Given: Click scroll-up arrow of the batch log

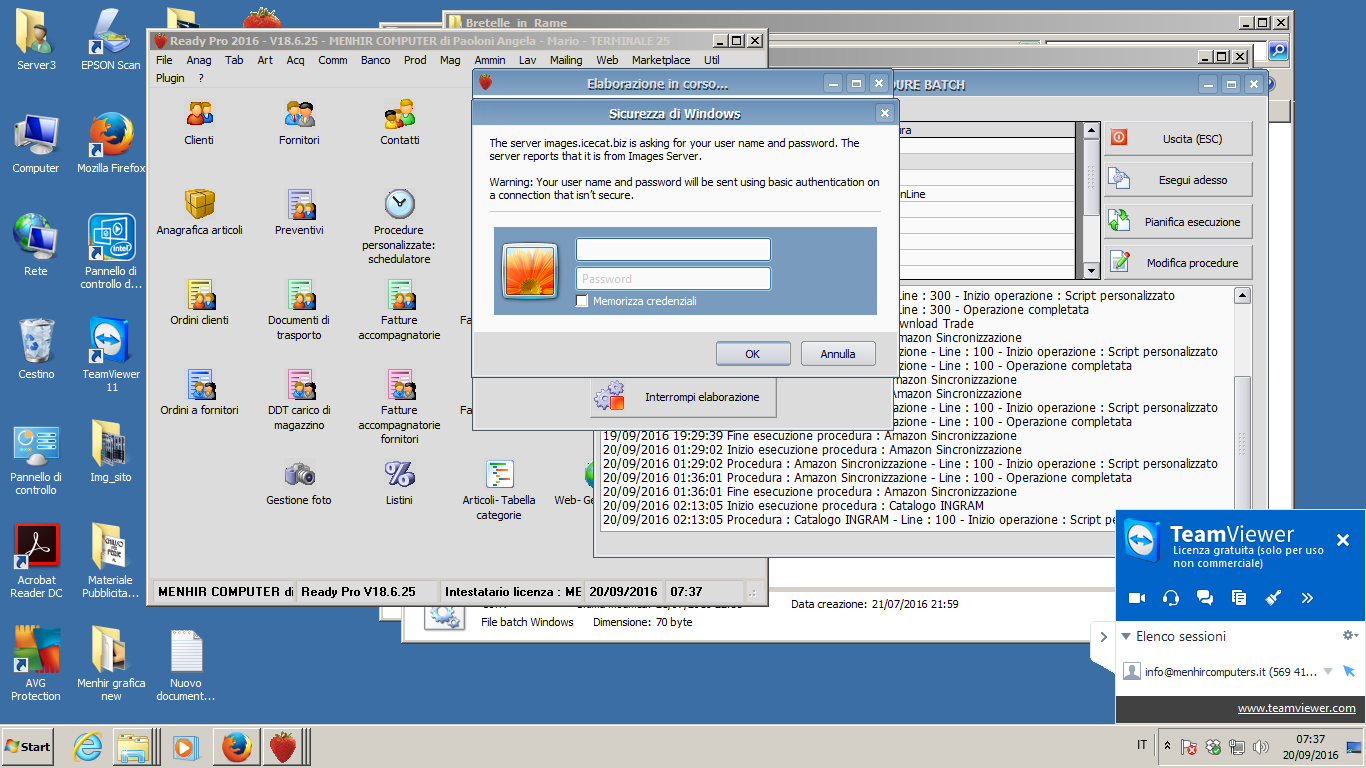Looking at the screenshot, I should point(1242,296).
